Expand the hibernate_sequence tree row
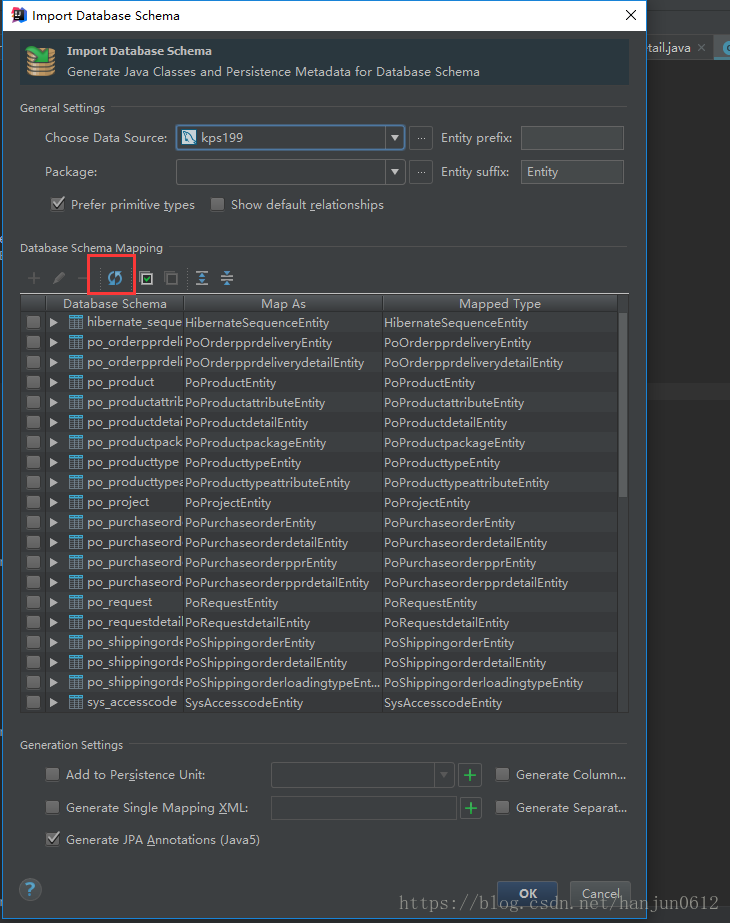 point(54,322)
